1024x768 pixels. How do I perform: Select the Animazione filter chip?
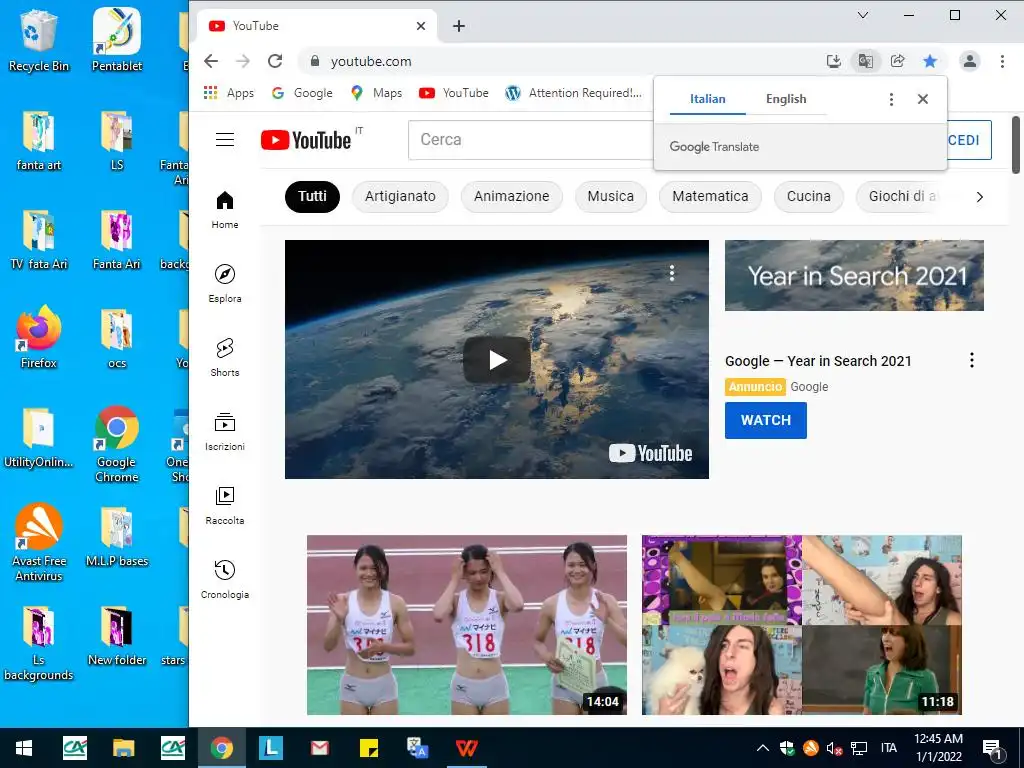point(511,197)
